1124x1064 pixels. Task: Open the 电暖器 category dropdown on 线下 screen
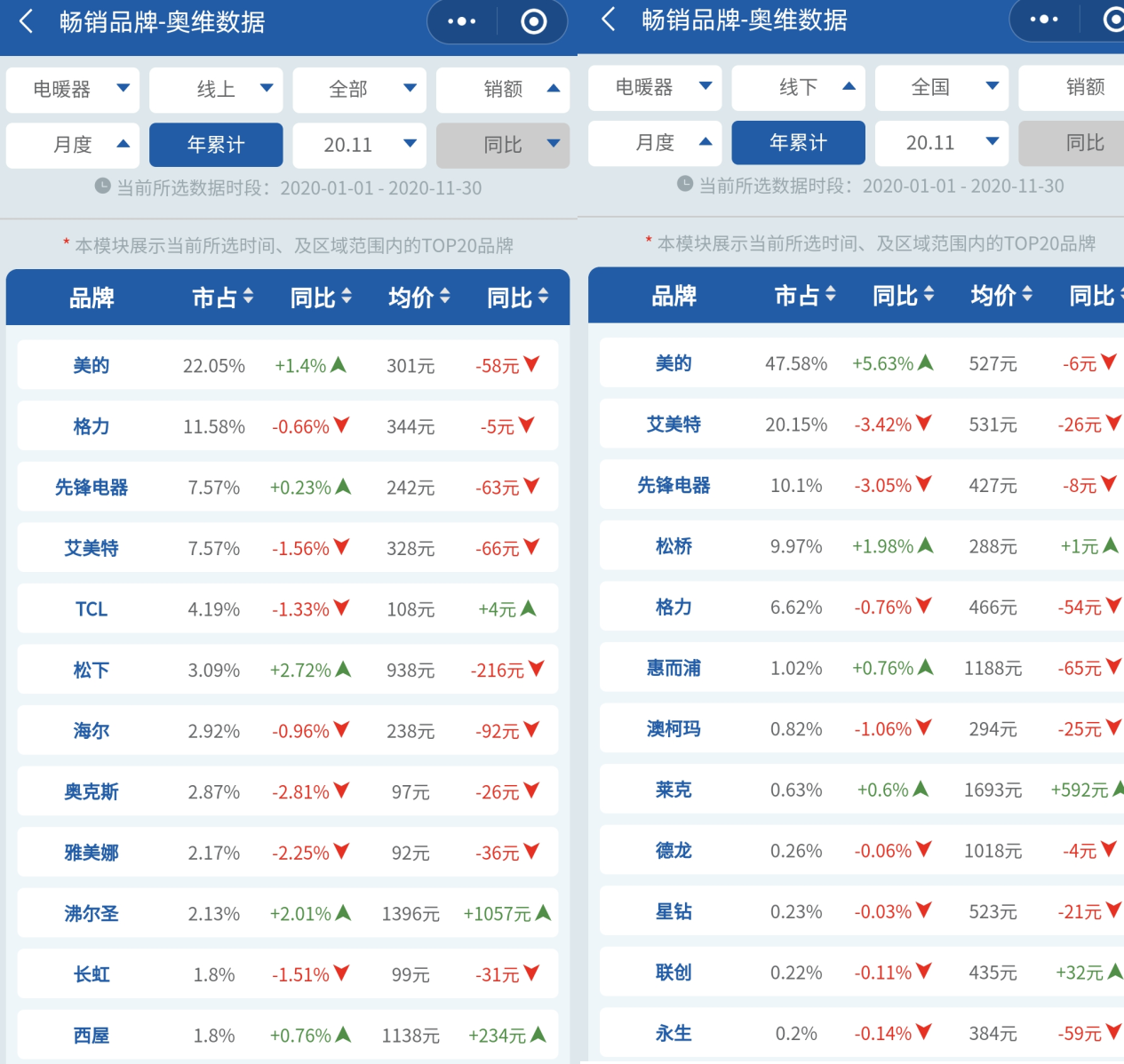pos(655,88)
